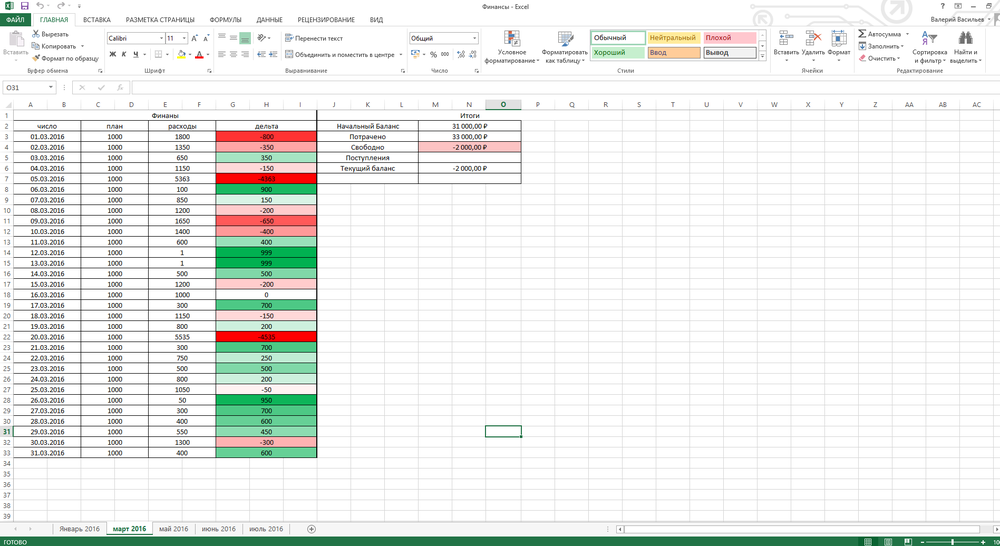Switch to the май 2016 sheet tab

(x=173, y=528)
